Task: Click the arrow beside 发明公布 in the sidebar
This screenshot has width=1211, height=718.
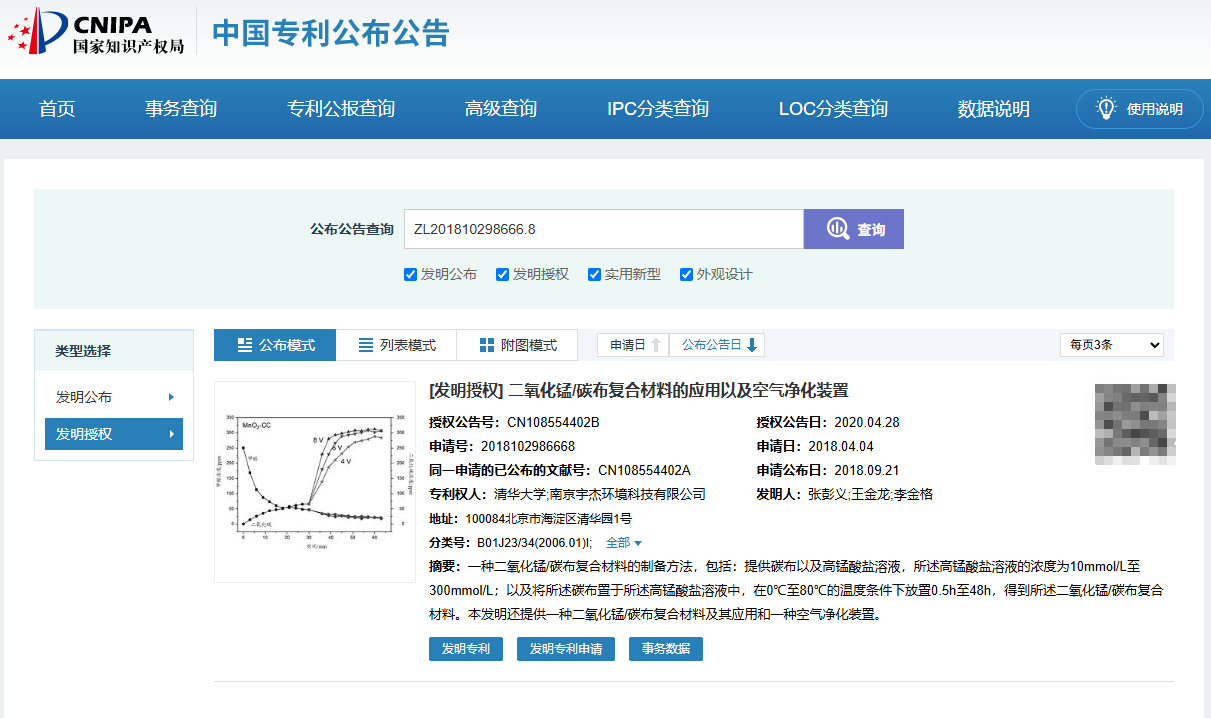Action: [x=171, y=397]
